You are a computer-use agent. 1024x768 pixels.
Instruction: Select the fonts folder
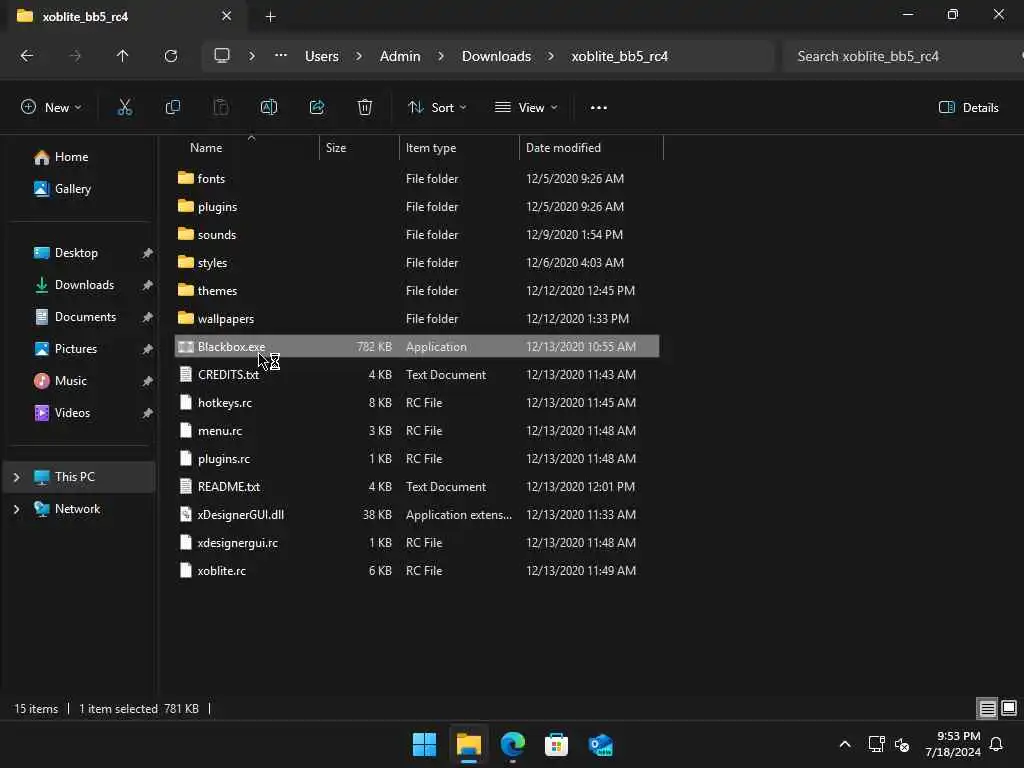pos(417,178)
